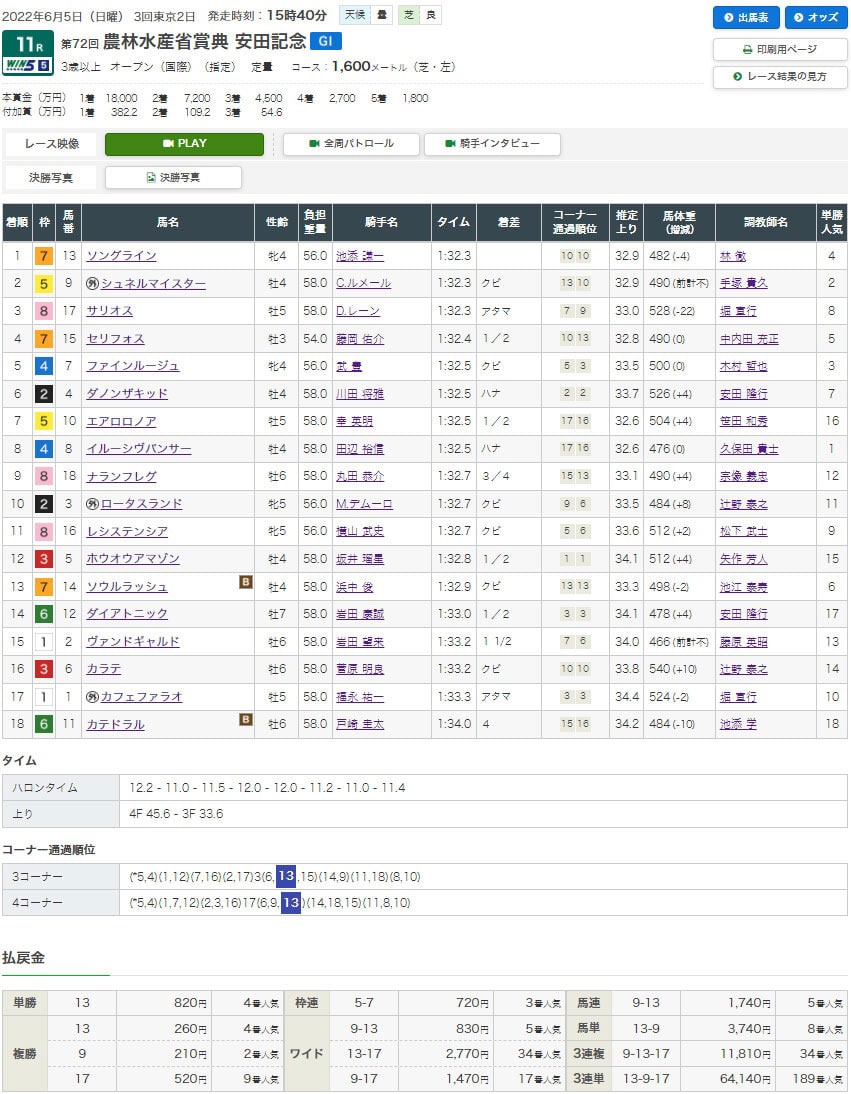Click the foreign-bred 外 mark beside シュネルマイスター

click(93, 284)
